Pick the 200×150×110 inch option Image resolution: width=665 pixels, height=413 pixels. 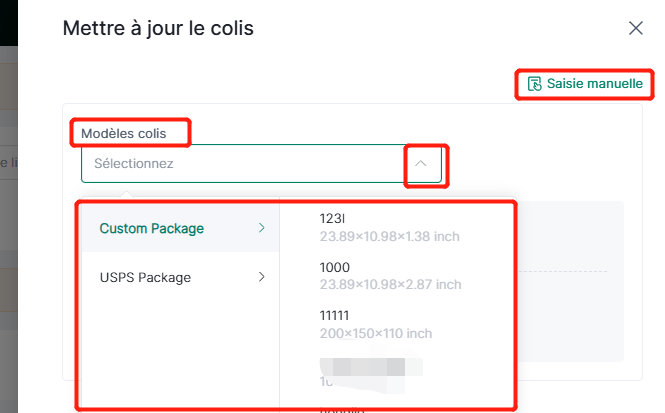[x=376, y=333]
